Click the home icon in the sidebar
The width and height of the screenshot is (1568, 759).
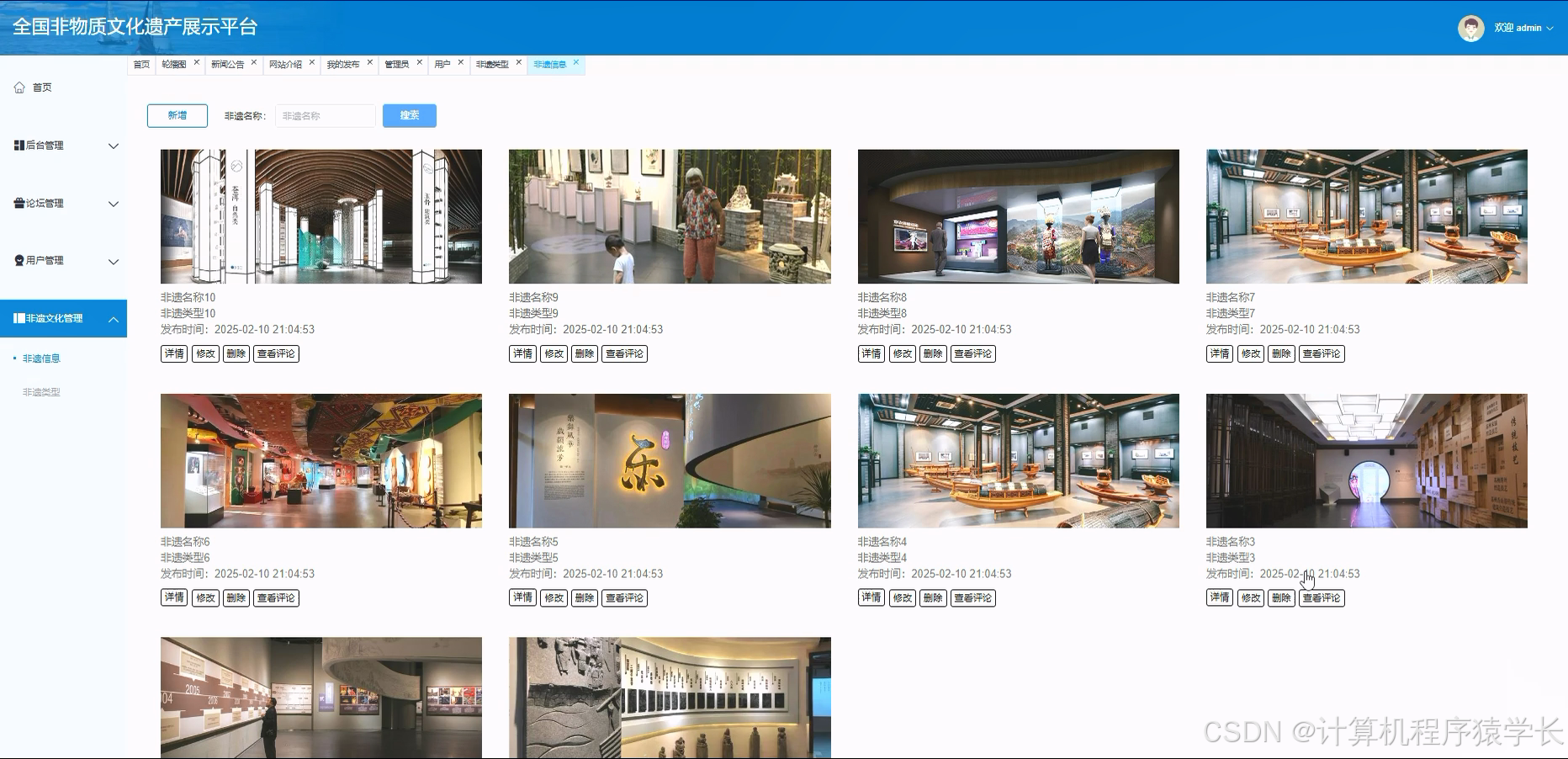tap(19, 88)
